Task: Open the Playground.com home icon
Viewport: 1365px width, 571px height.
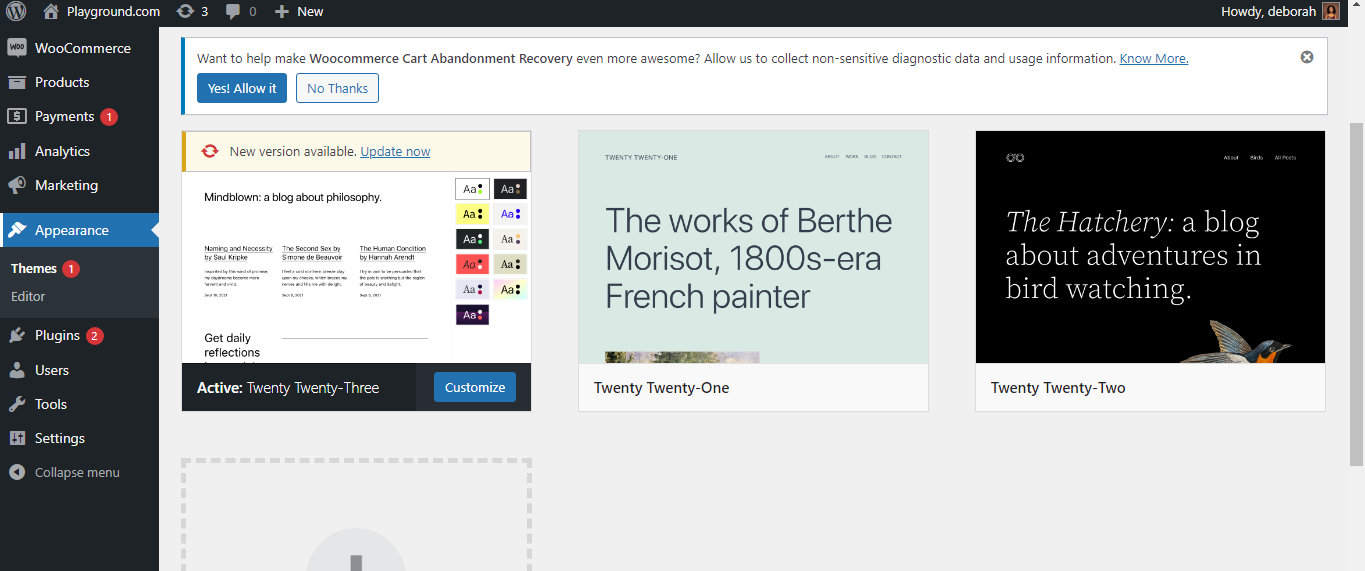Action: coord(52,12)
